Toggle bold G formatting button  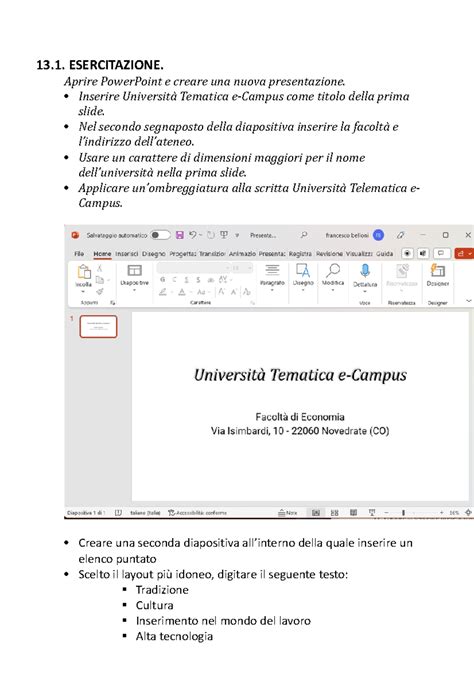click(162, 280)
